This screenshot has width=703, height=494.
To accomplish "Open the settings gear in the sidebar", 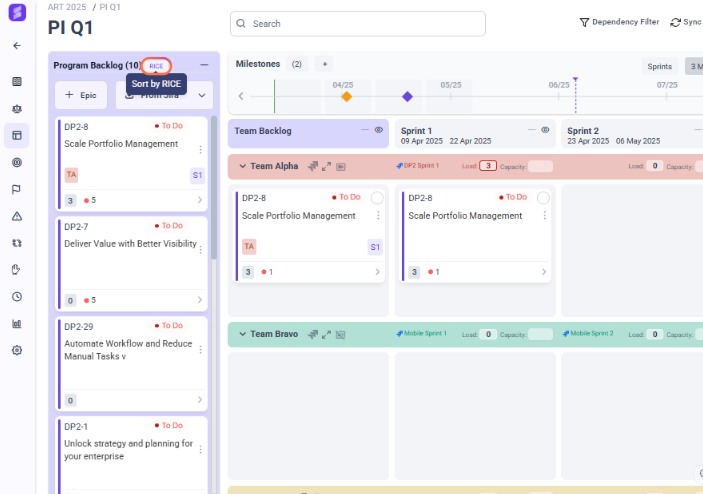I will [16, 351].
